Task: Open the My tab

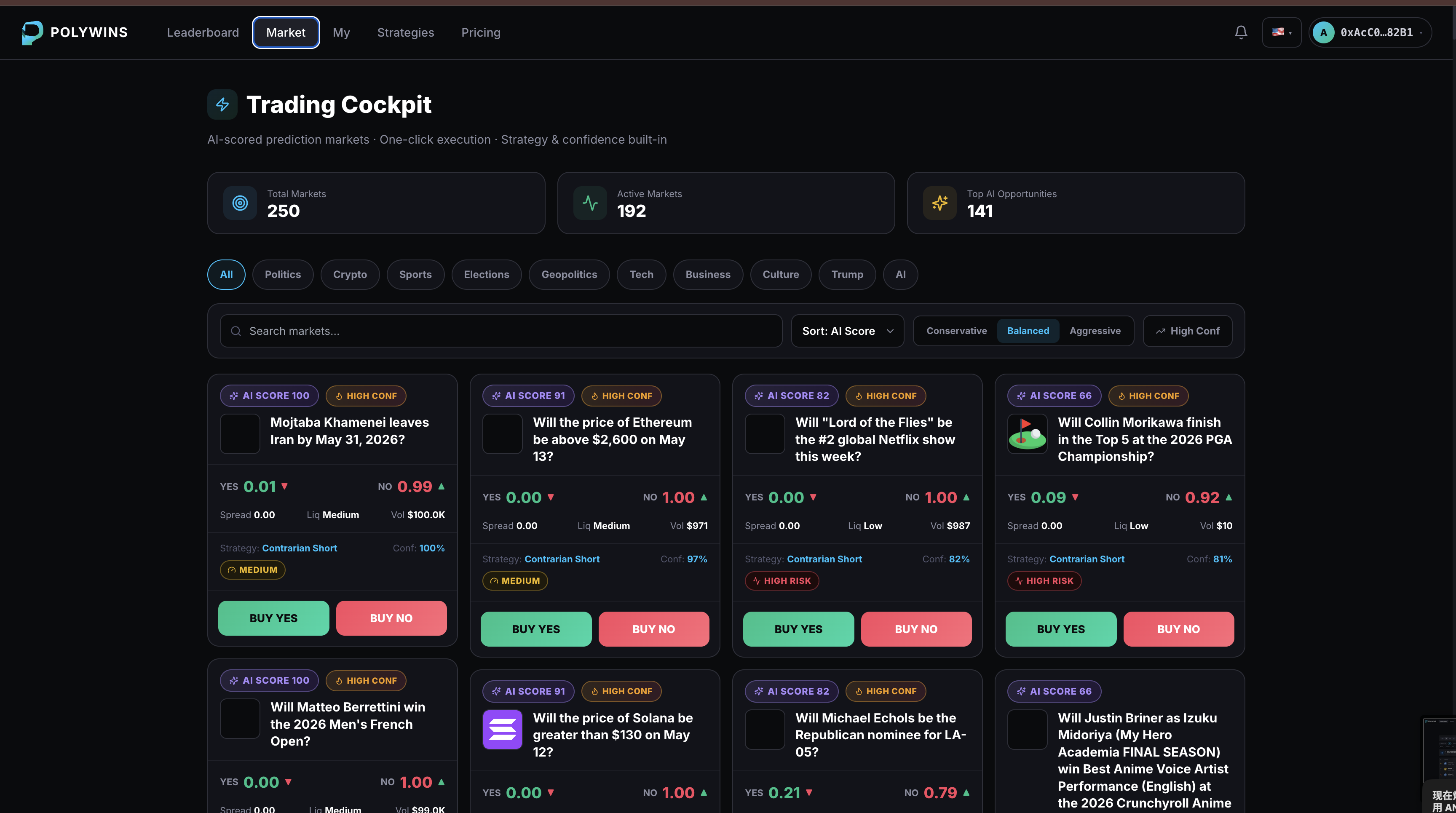Action: point(341,33)
